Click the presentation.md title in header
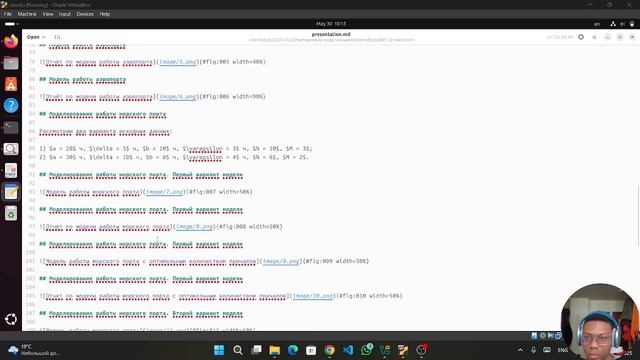640x360 pixels. click(x=331, y=34)
